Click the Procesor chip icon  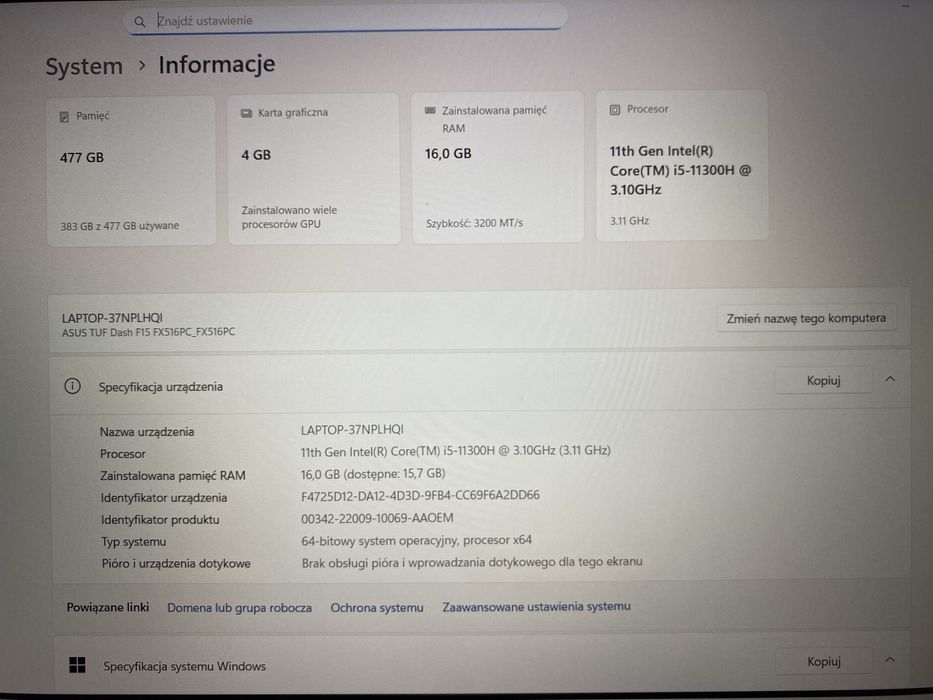tap(615, 110)
